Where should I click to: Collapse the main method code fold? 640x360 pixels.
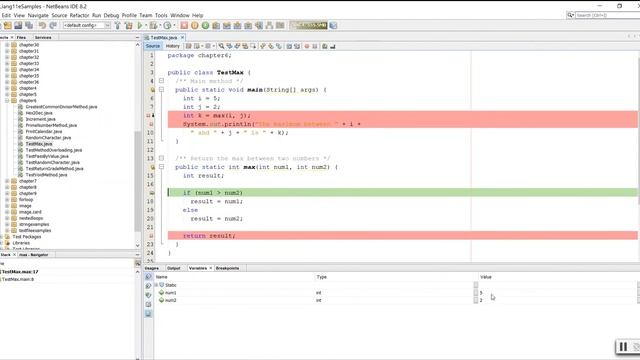(x=161, y=89)
